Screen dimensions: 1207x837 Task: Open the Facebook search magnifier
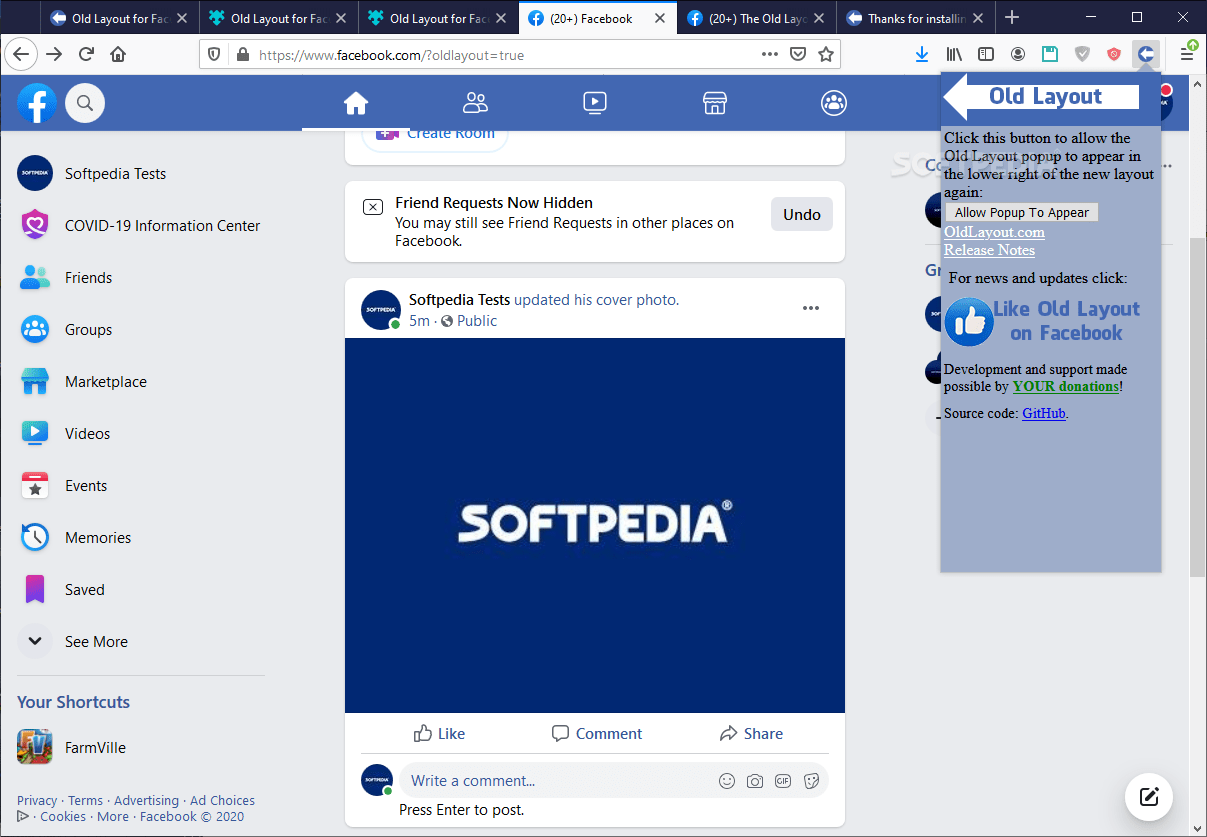coord(85,102)
